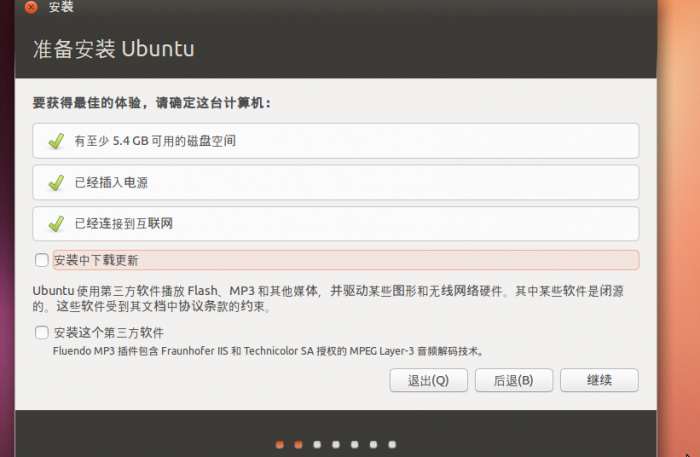
Task: Click the 要获得最佳的体验 heading text
Action: click(152, 103)
